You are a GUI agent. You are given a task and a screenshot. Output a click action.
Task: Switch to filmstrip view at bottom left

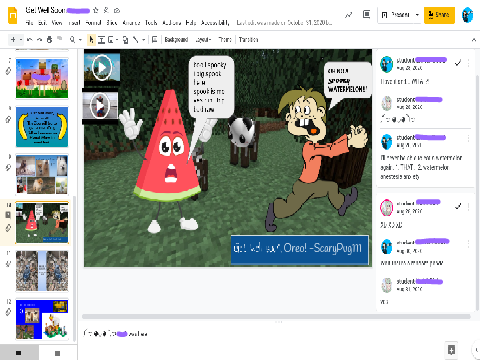coord(19,353)
